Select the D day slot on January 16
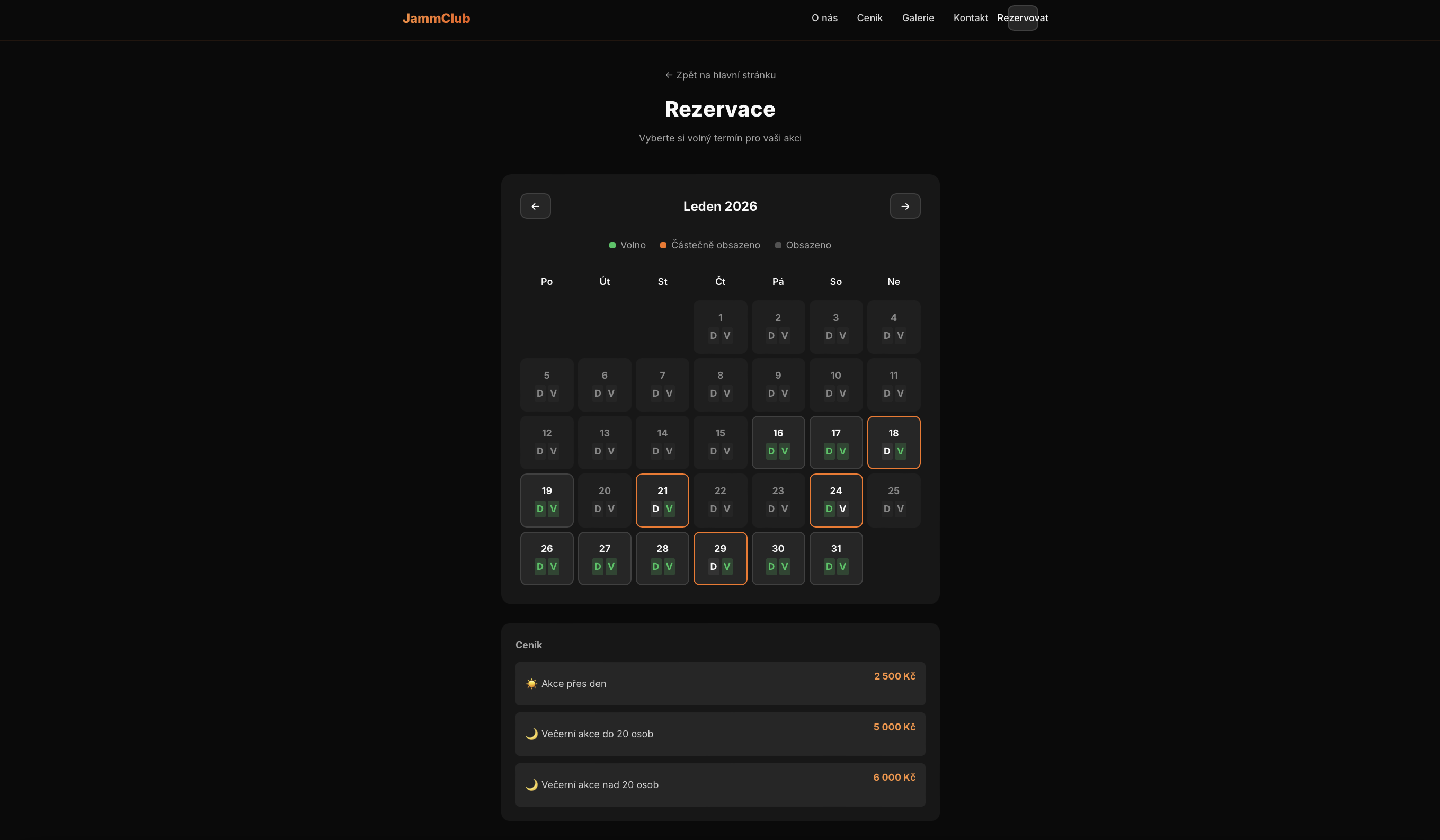 click(x=771, y=451)
